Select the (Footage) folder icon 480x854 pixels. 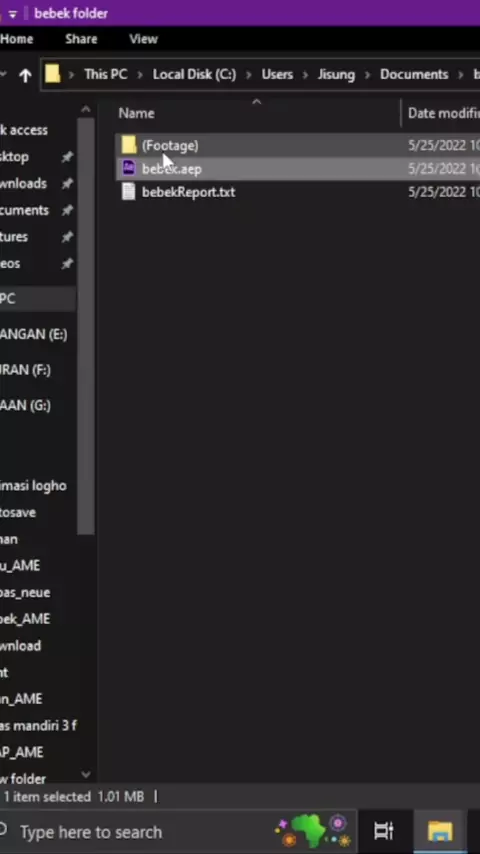click(x=129, y=145)
